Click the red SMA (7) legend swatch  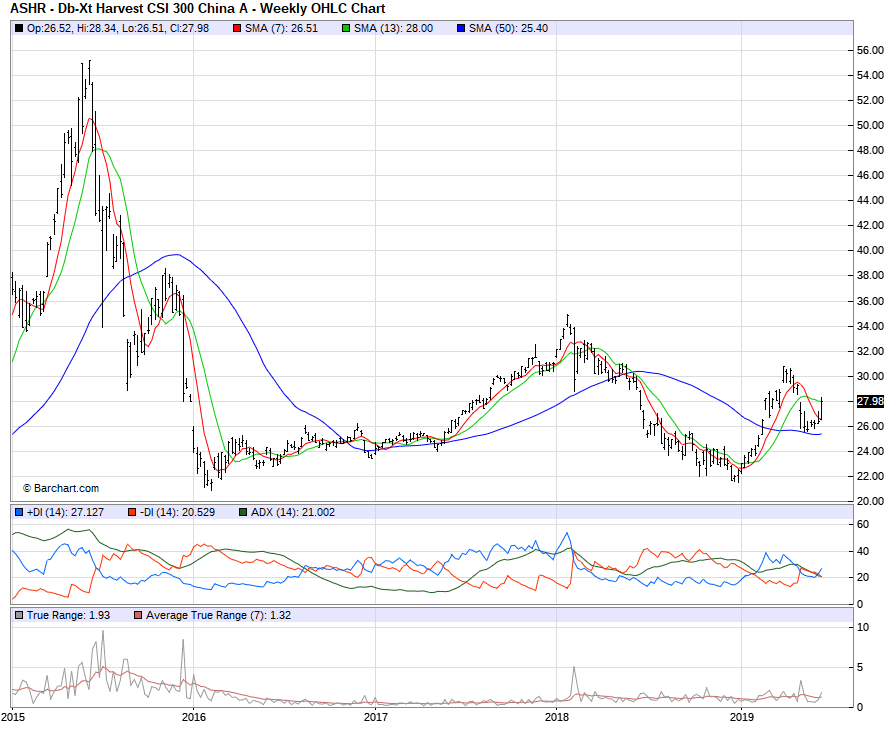coord(237,28)
